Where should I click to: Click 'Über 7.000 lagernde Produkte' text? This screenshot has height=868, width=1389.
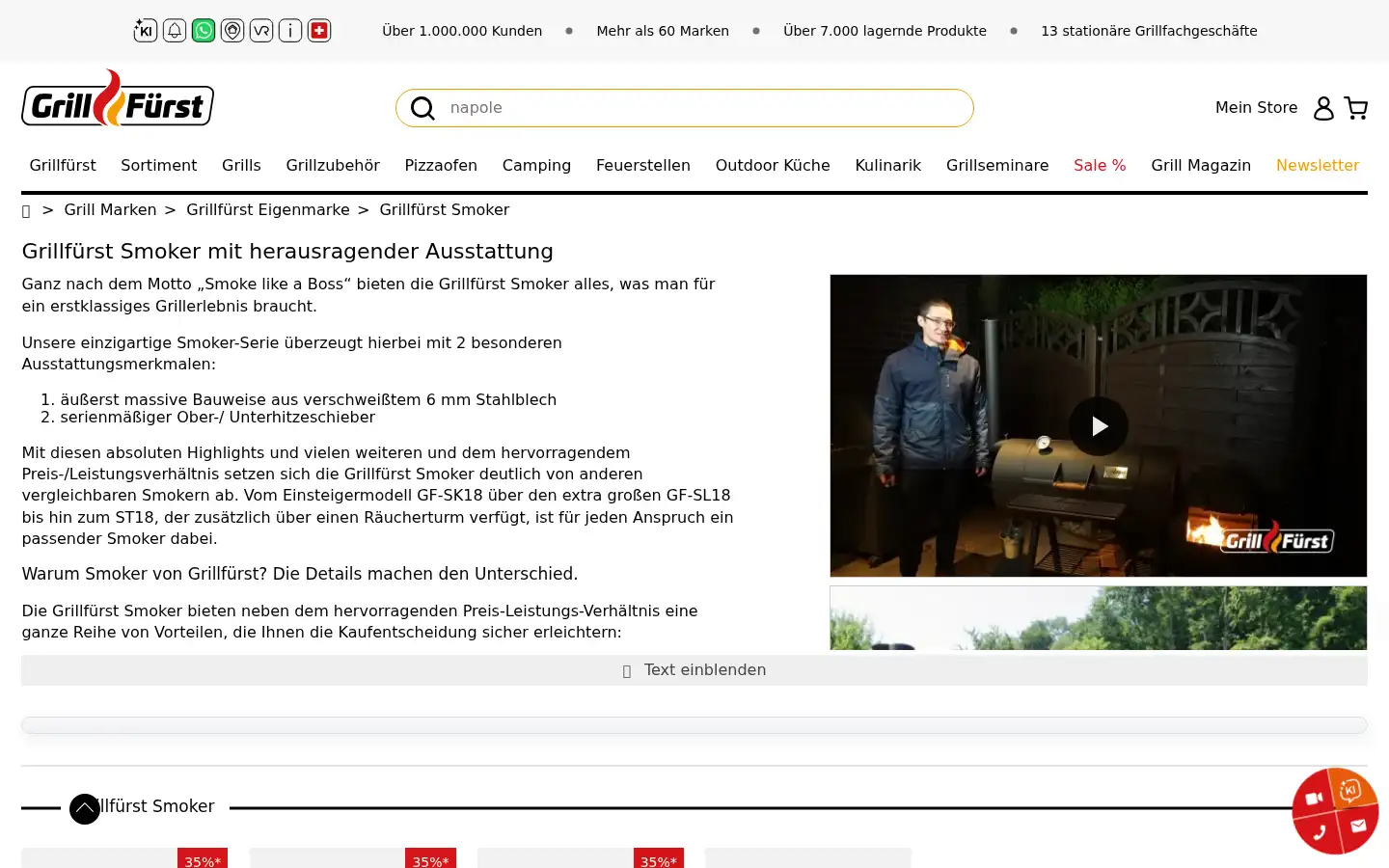[x=885, y=31]
